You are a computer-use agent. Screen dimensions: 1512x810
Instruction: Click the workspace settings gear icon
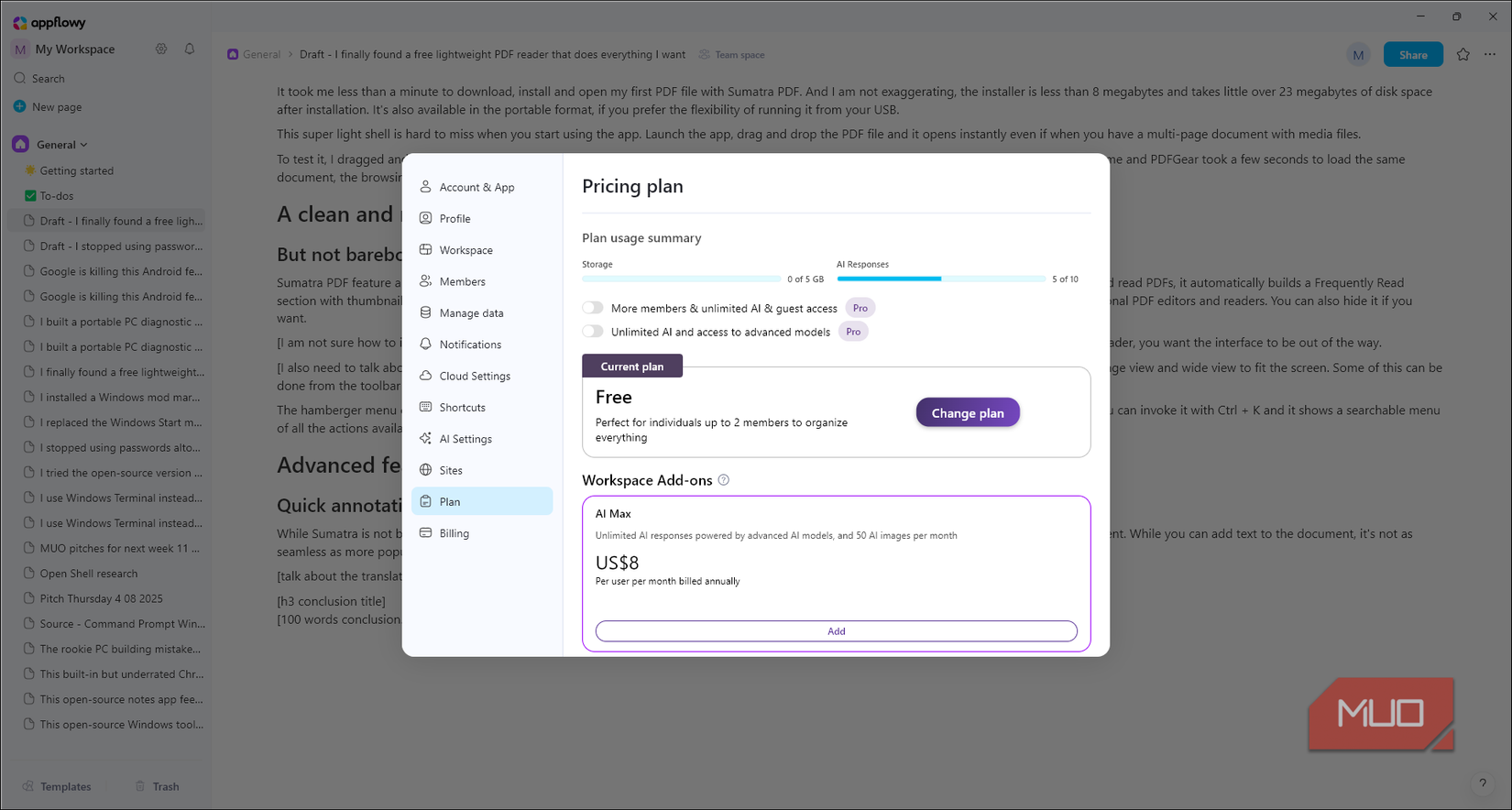[x=161, y=49]
